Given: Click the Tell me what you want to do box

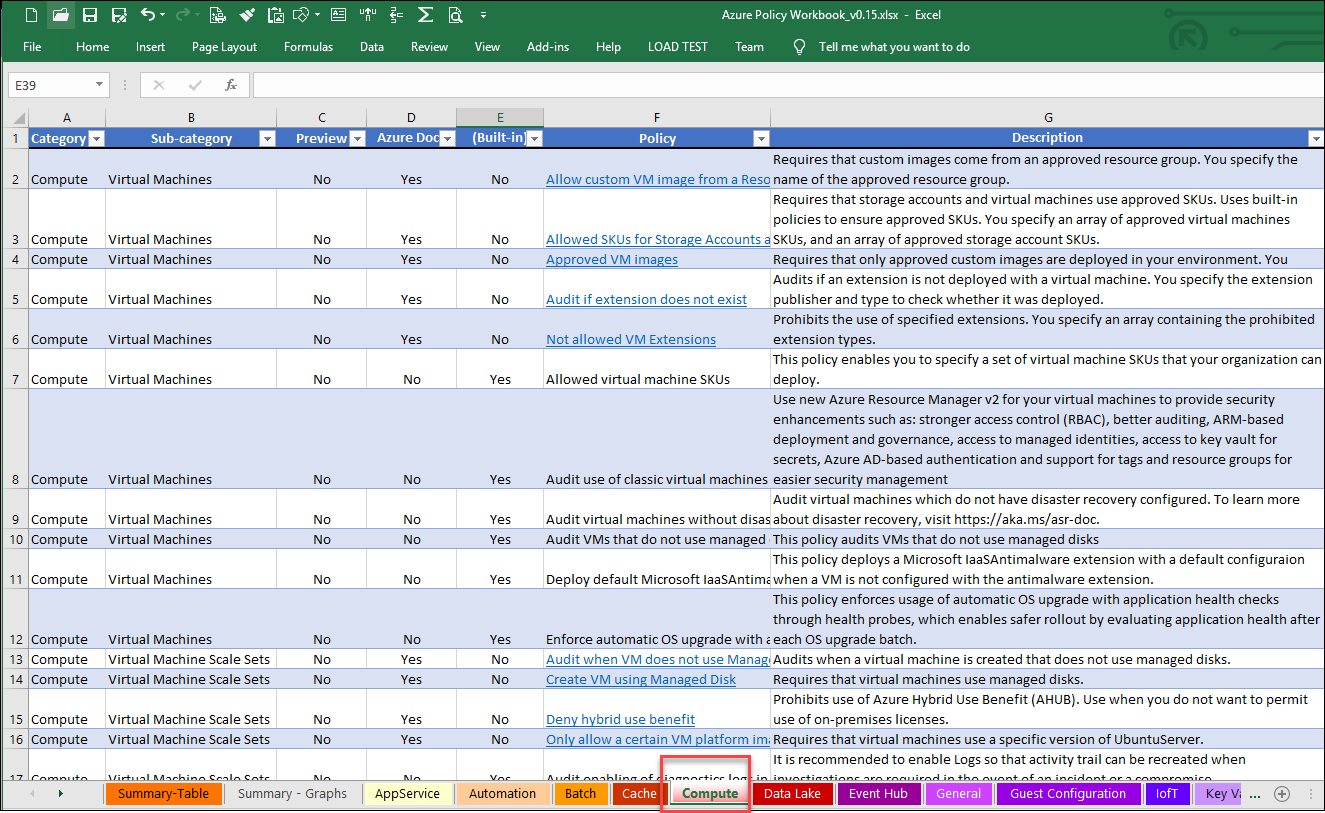Looking at the screenshot, I should tap(894, 47).
